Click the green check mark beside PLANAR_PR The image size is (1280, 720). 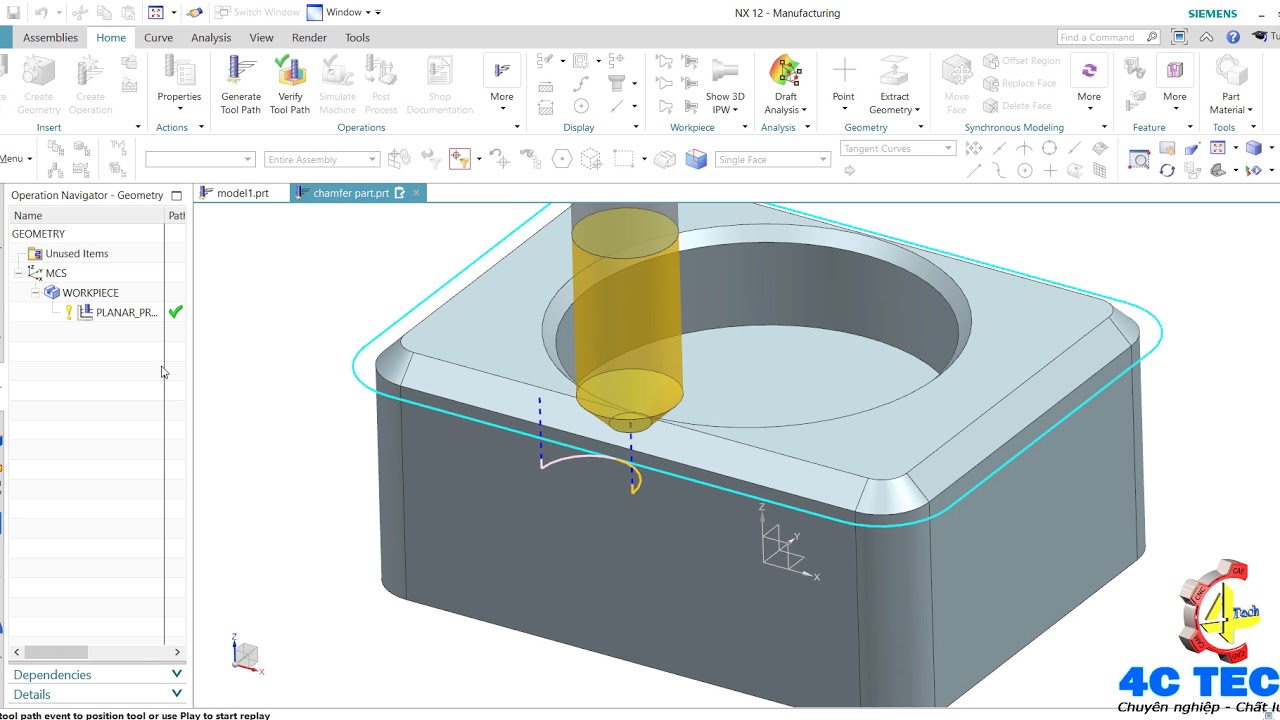click(x=176, y=312)
